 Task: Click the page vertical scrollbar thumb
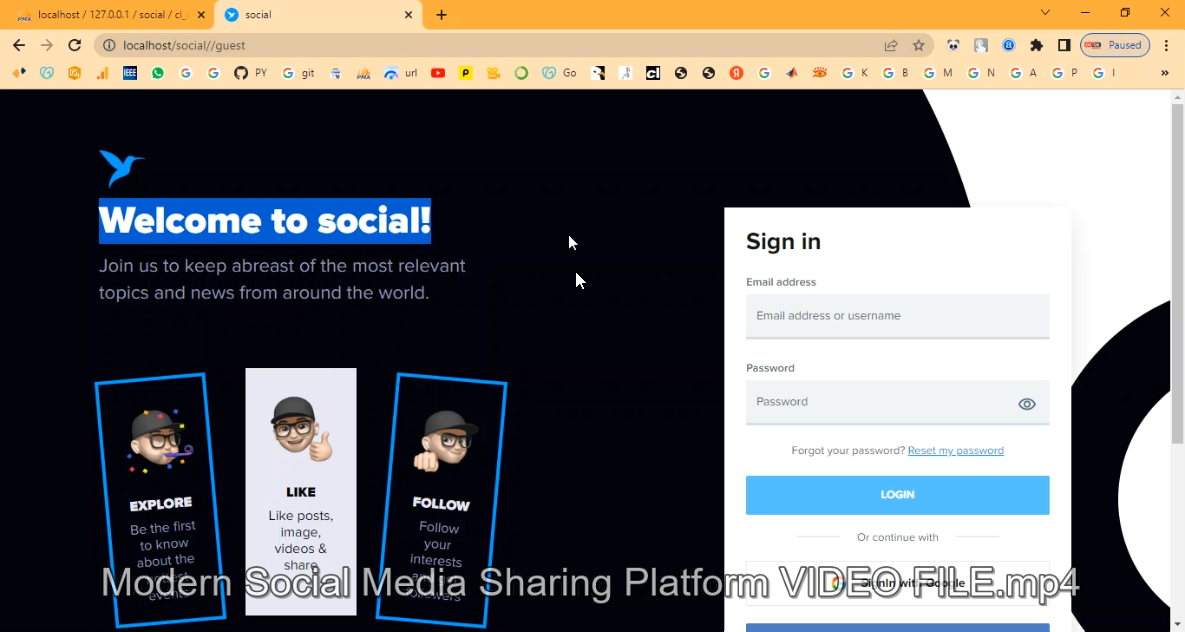point(1177,274)
